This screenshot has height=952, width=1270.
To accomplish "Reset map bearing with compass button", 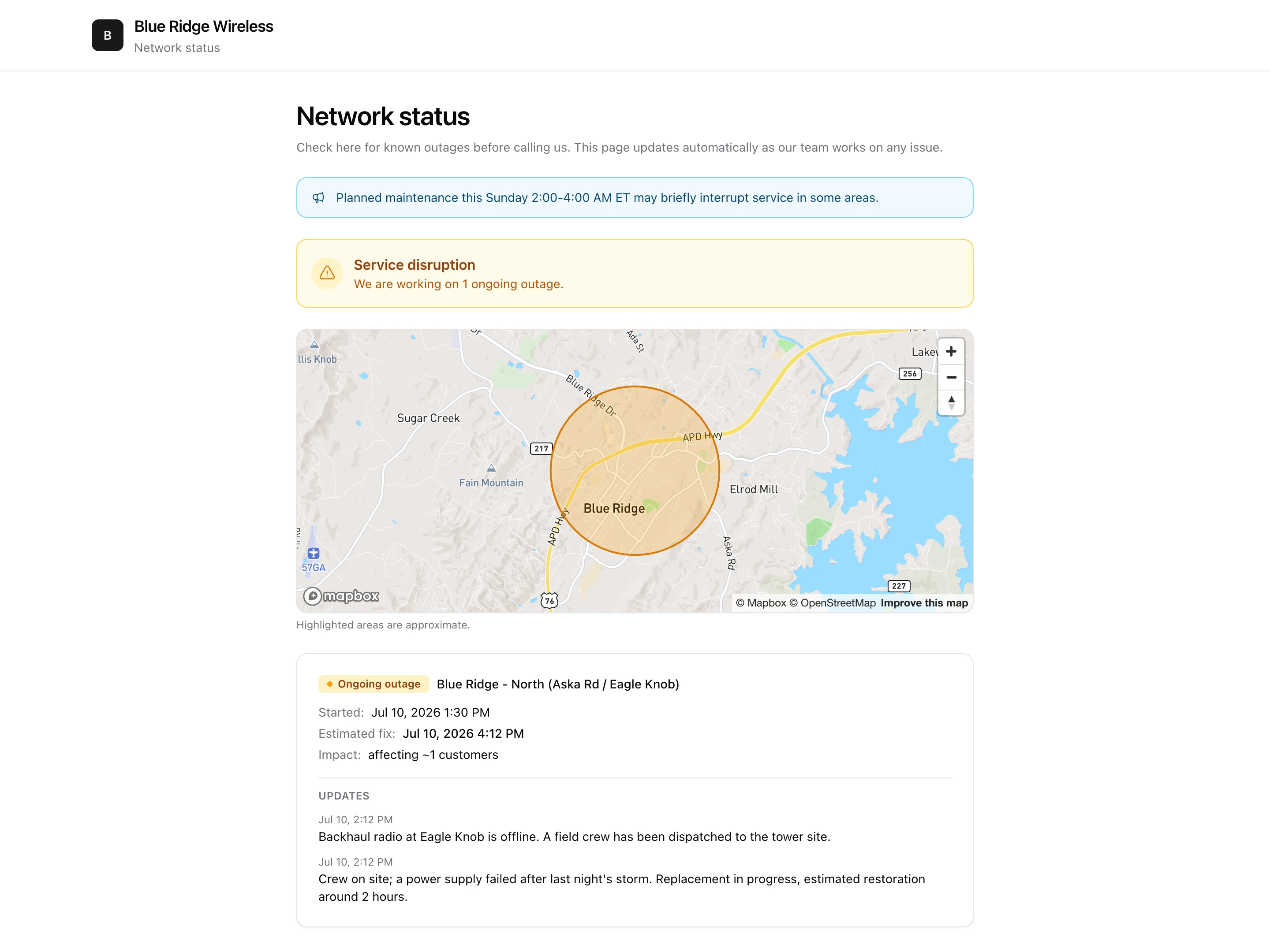I will pyautogui.click(x=951, y=402).
